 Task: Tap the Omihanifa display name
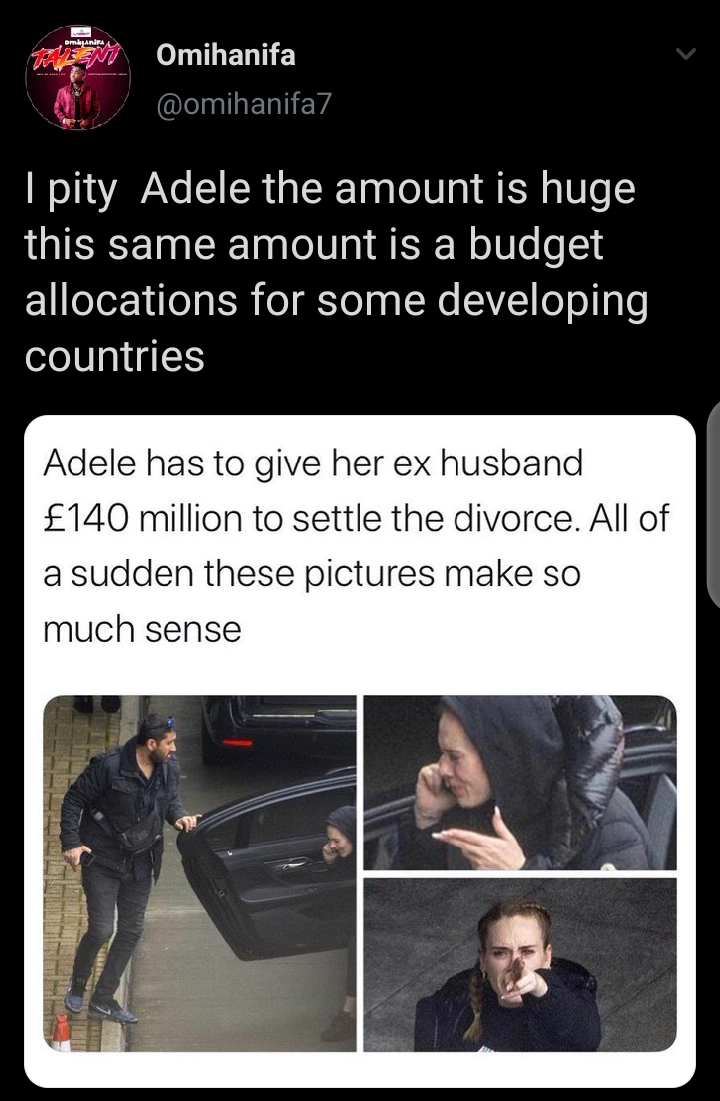pyautogui.click(x=225, y=55)
